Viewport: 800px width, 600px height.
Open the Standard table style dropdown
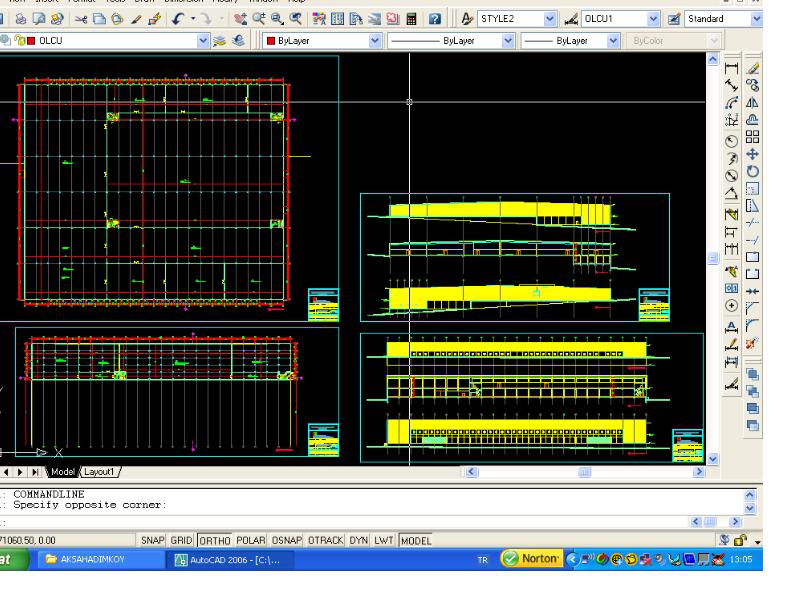757,19
